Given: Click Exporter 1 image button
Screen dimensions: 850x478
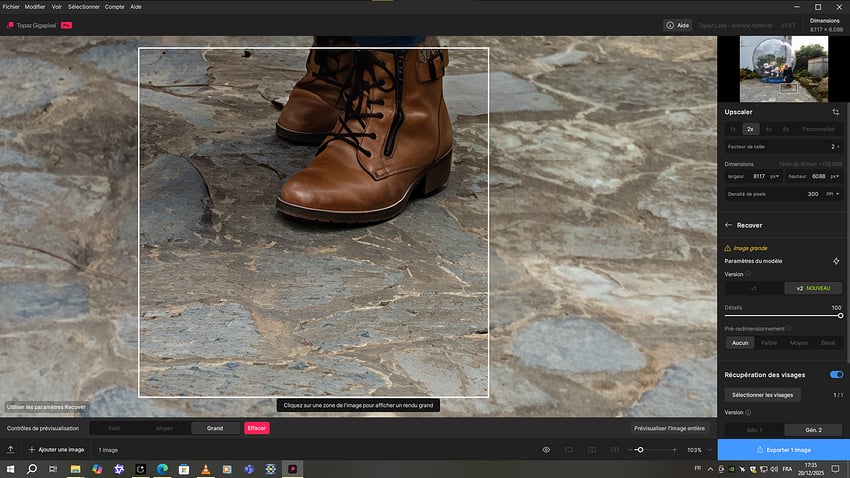Looking at the screenshot, I should 783,450.
